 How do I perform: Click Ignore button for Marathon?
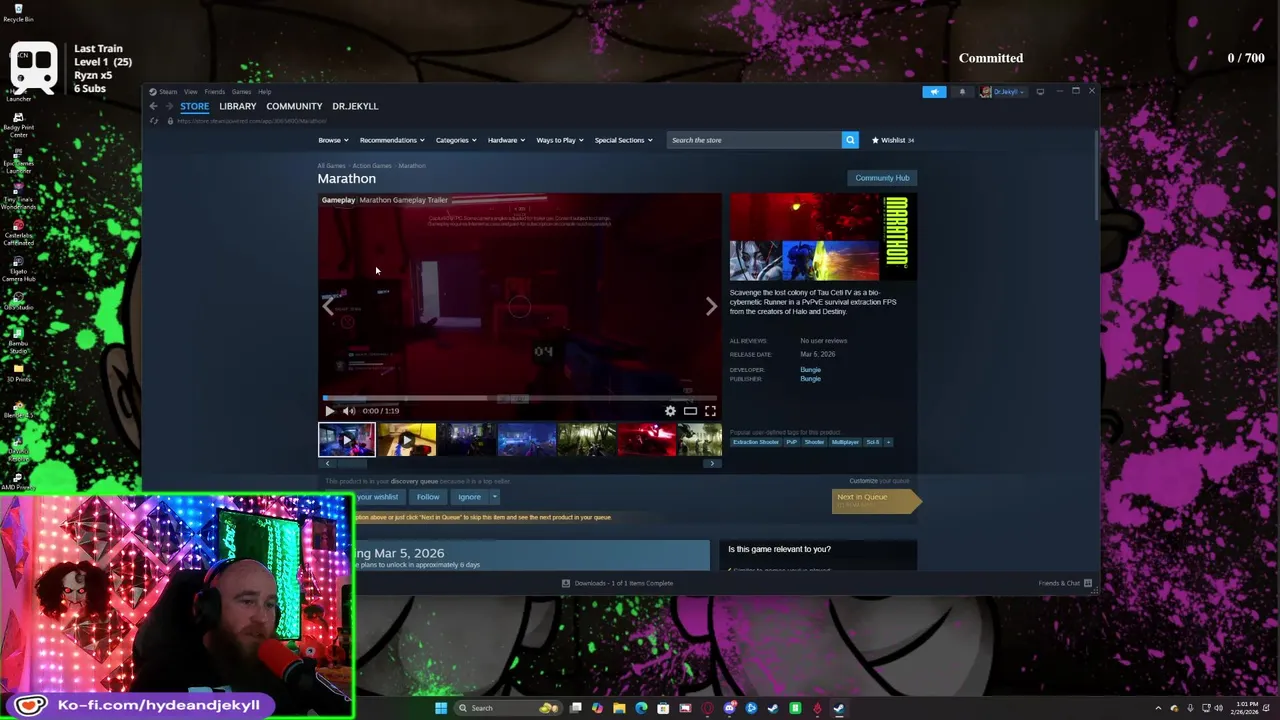coord(469,497)
